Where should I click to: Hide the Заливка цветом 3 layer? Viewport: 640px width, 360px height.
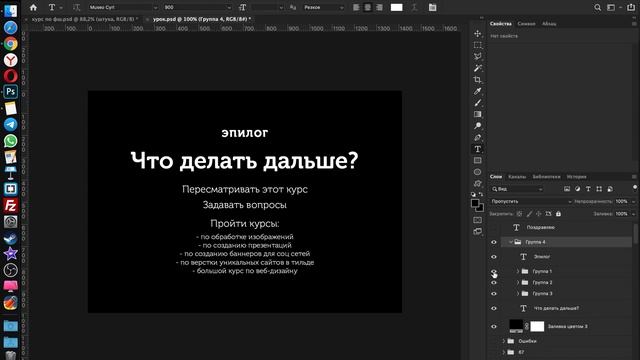pos(494,326)
